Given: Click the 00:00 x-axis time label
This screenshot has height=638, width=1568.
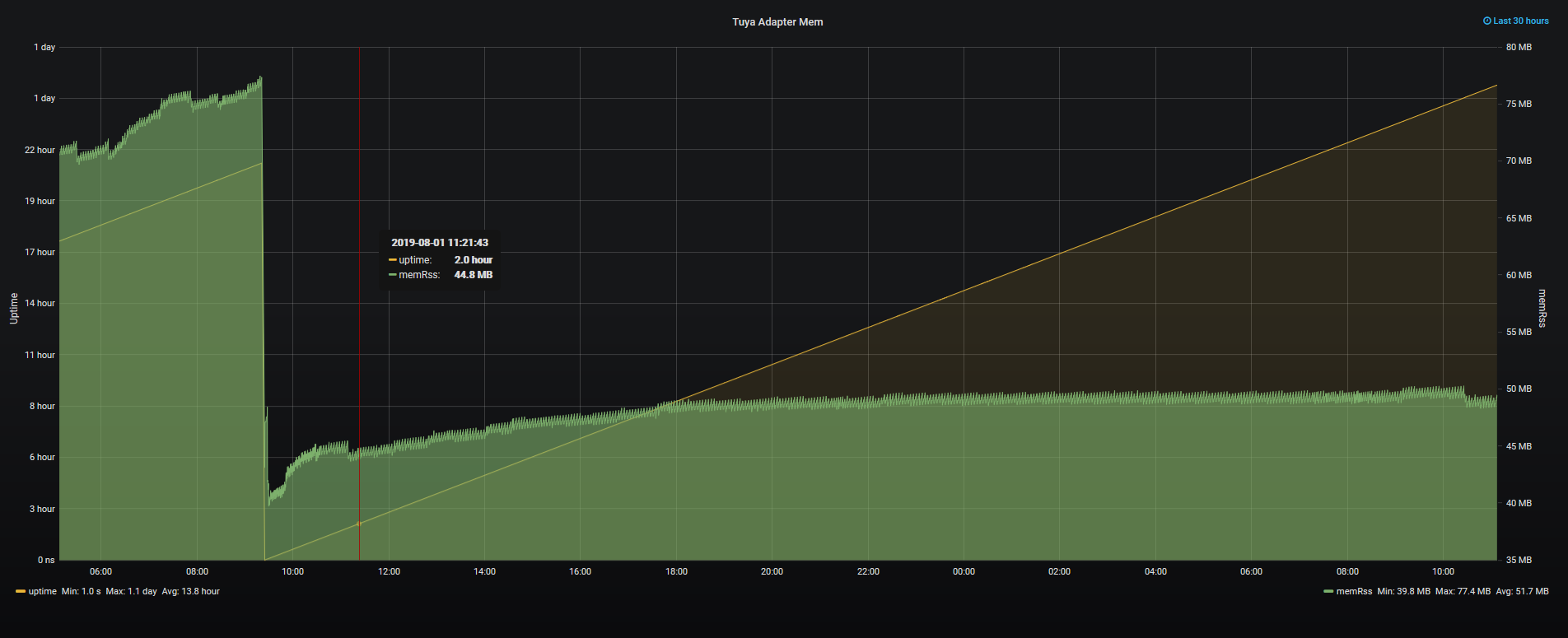Looking at the screenshot, I should pyautogui.click(x=964, y=571).
